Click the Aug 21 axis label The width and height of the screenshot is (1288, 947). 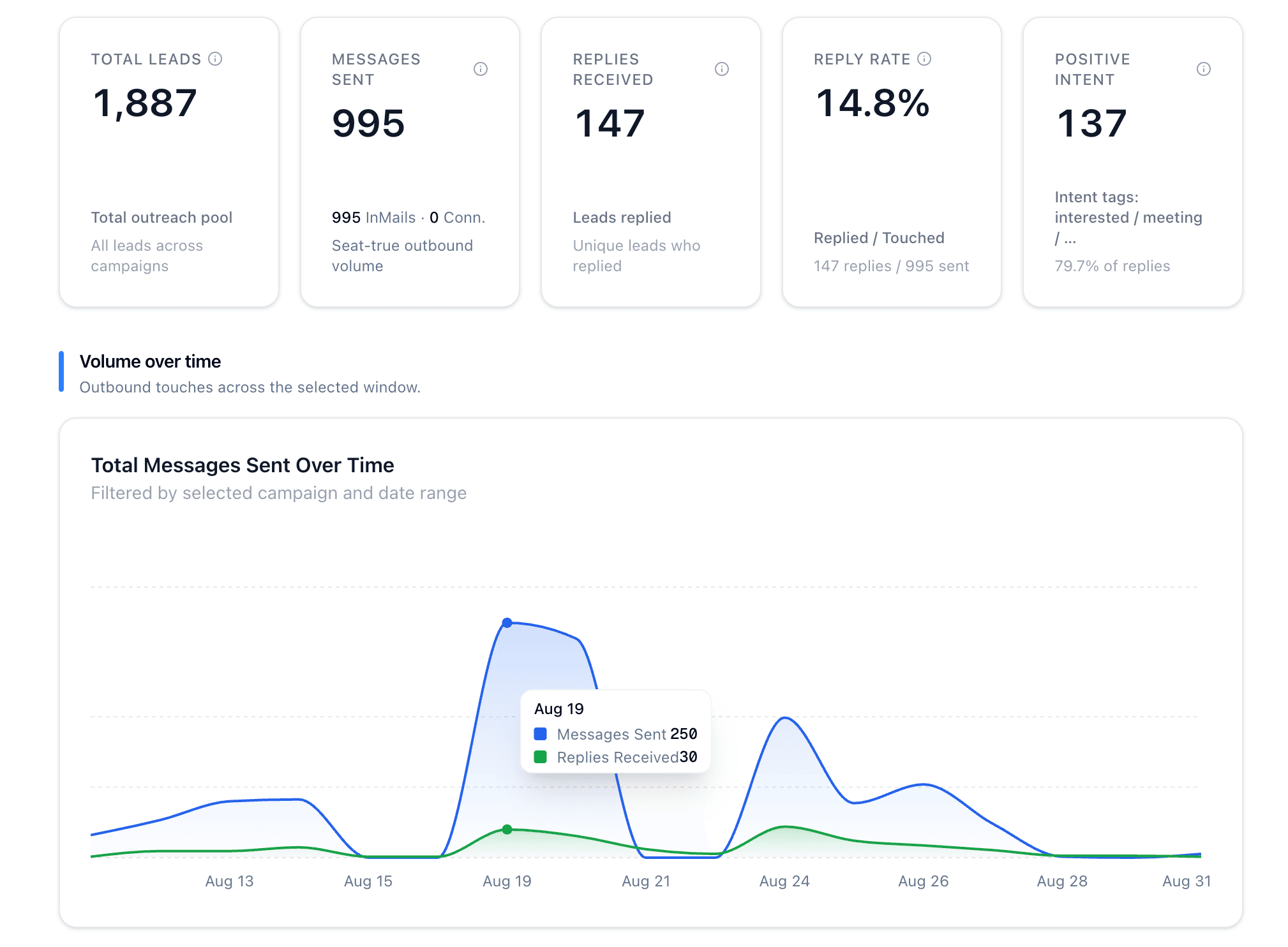[x=646, y=881]
